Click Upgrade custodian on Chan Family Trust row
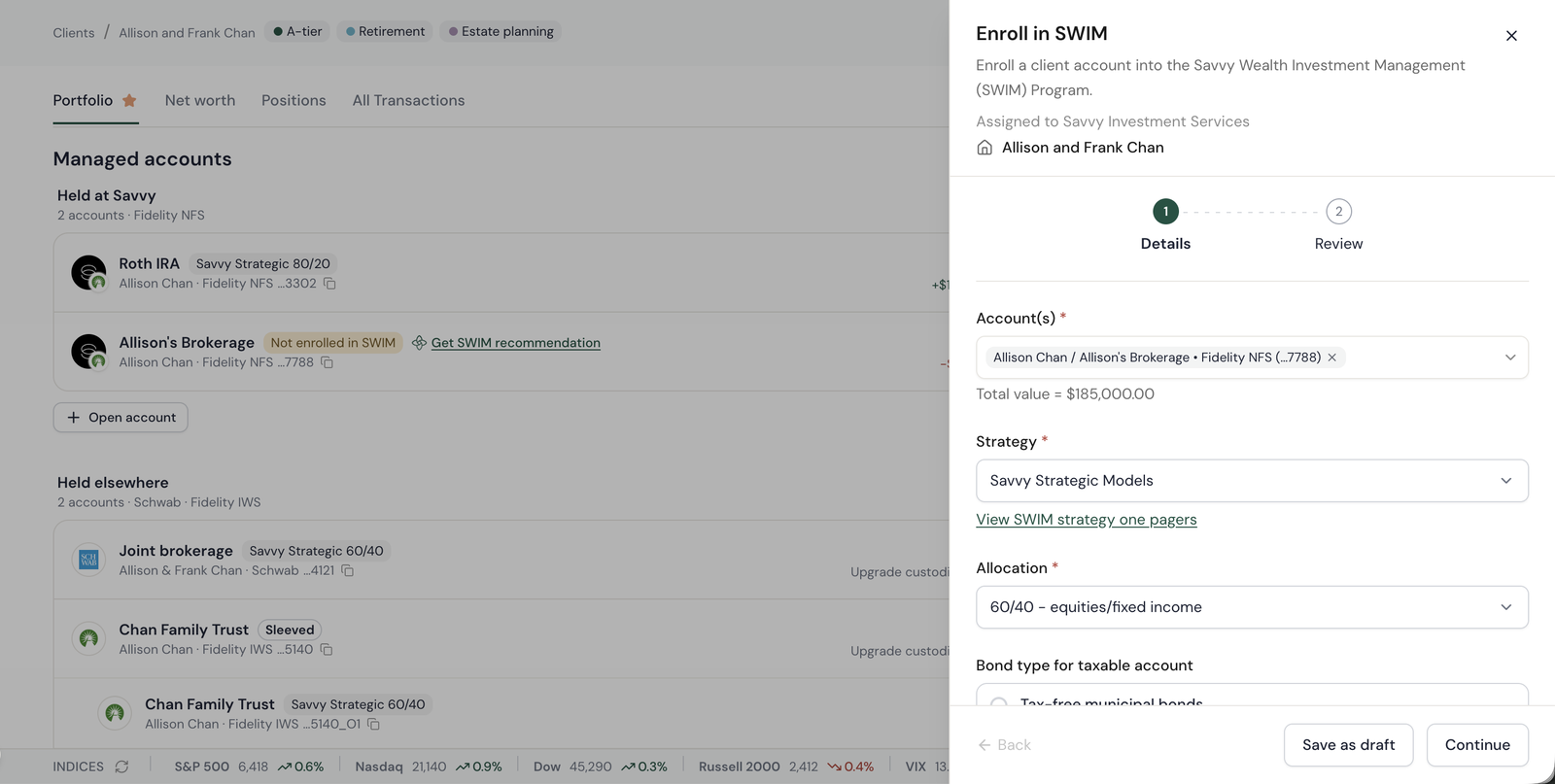Screen dimensions: 1555x784 coord(899,651)
